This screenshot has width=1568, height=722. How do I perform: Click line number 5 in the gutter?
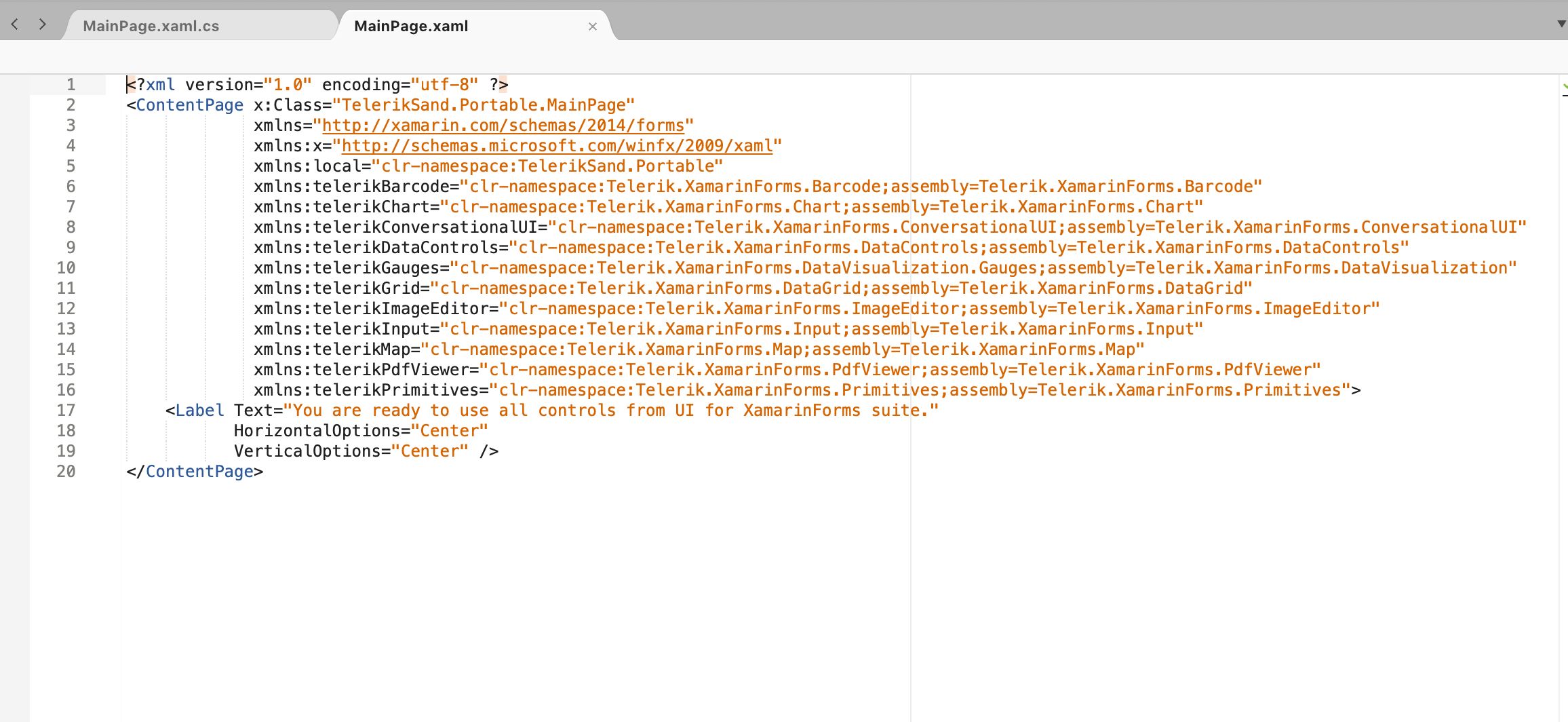click(71, 166)
